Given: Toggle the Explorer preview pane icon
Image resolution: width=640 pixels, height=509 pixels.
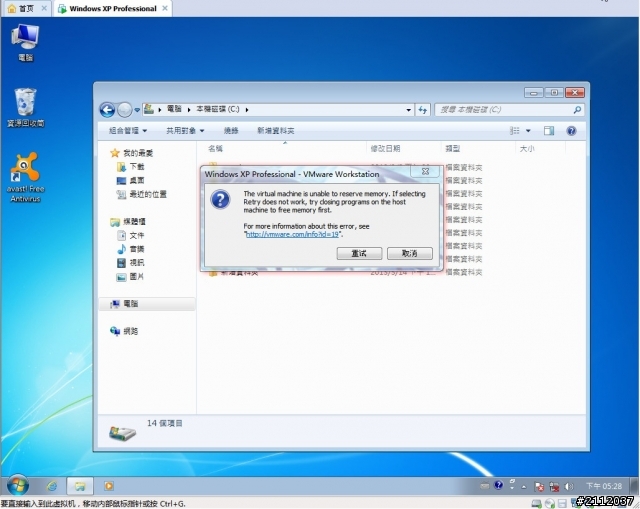Looking at the screenshot, I should [x=549, y=131].
